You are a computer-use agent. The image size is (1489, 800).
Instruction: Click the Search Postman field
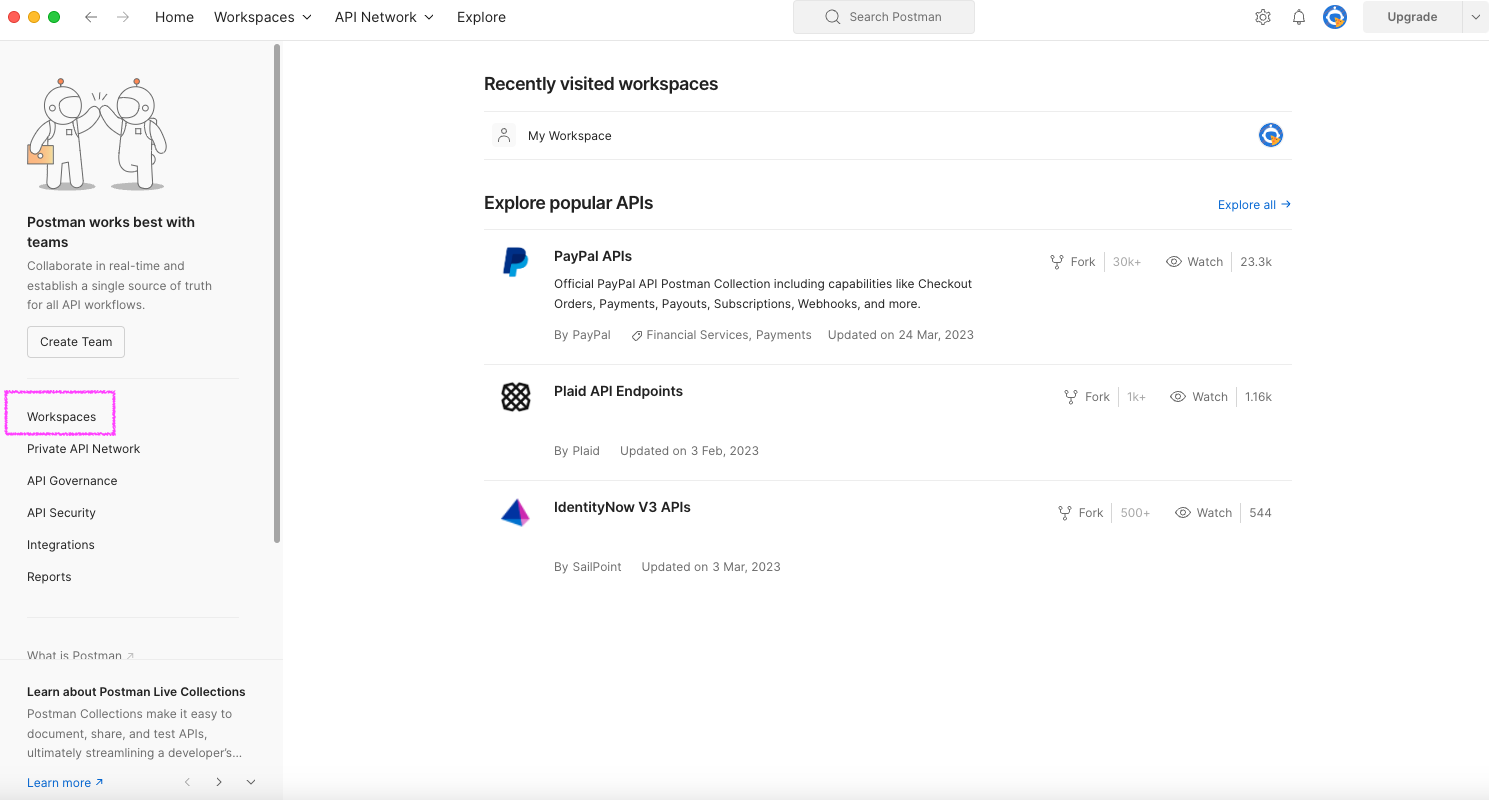point(884,17)
